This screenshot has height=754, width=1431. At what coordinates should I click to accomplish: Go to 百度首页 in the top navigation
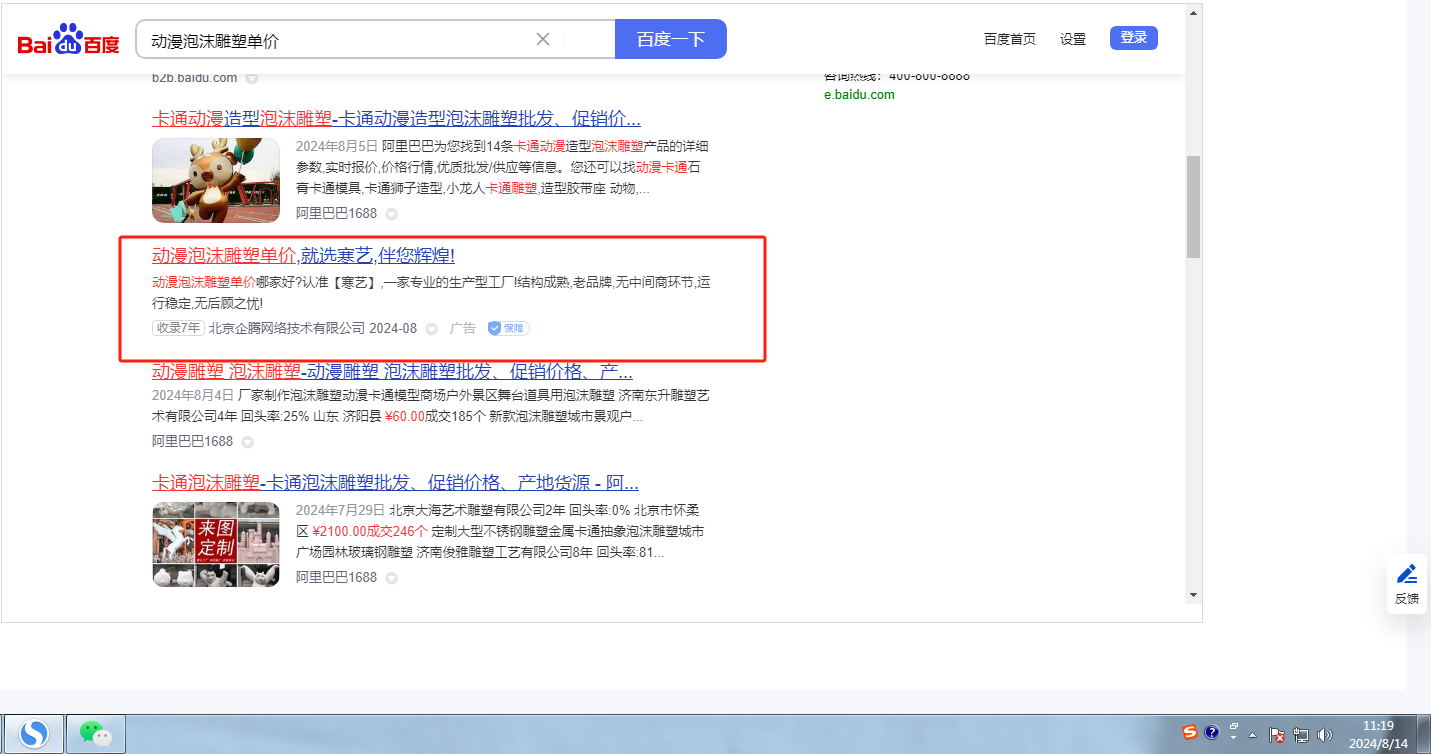(x=1009, y=39)
